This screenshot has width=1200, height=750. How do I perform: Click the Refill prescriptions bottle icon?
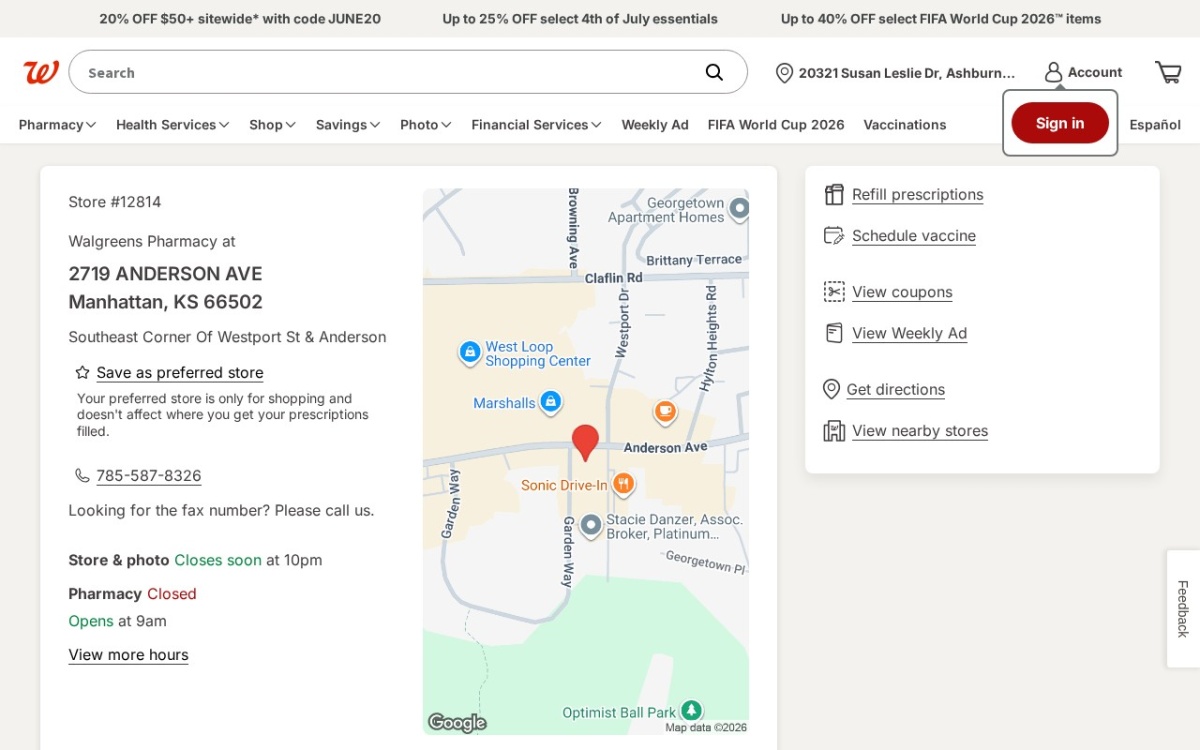pos(834,194)
